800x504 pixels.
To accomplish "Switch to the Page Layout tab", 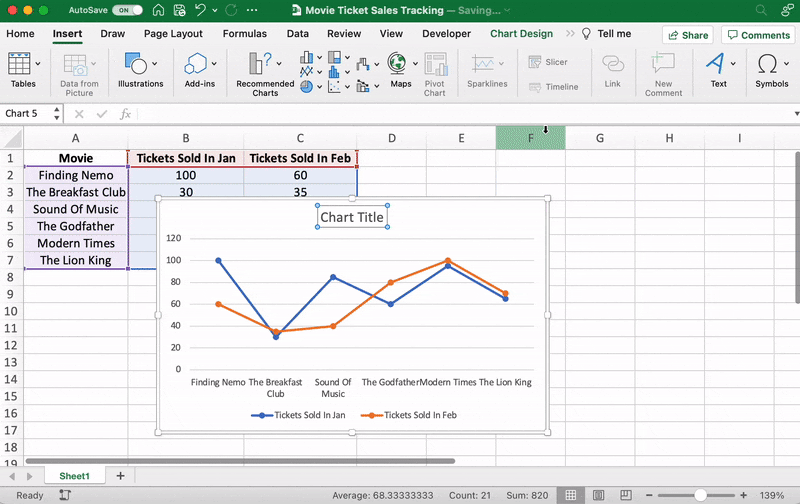I will (172, 33).
